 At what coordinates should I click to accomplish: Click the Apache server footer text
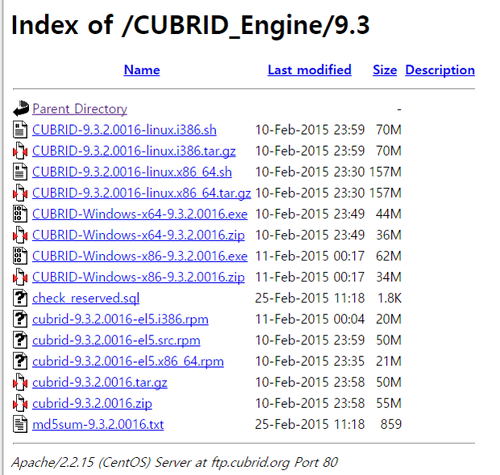click(175, 462)
